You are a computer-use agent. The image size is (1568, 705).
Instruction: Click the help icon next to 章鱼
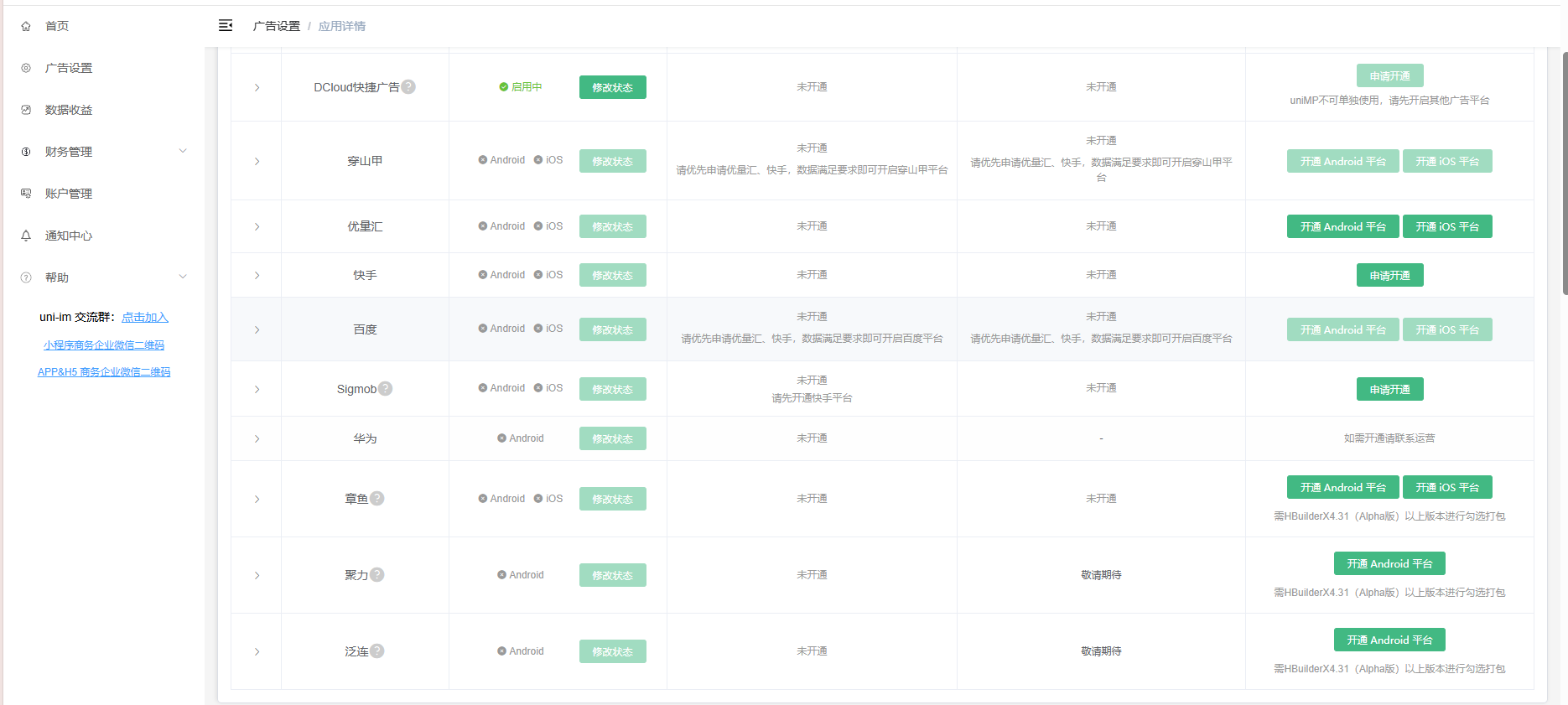[x=377, y=498]
